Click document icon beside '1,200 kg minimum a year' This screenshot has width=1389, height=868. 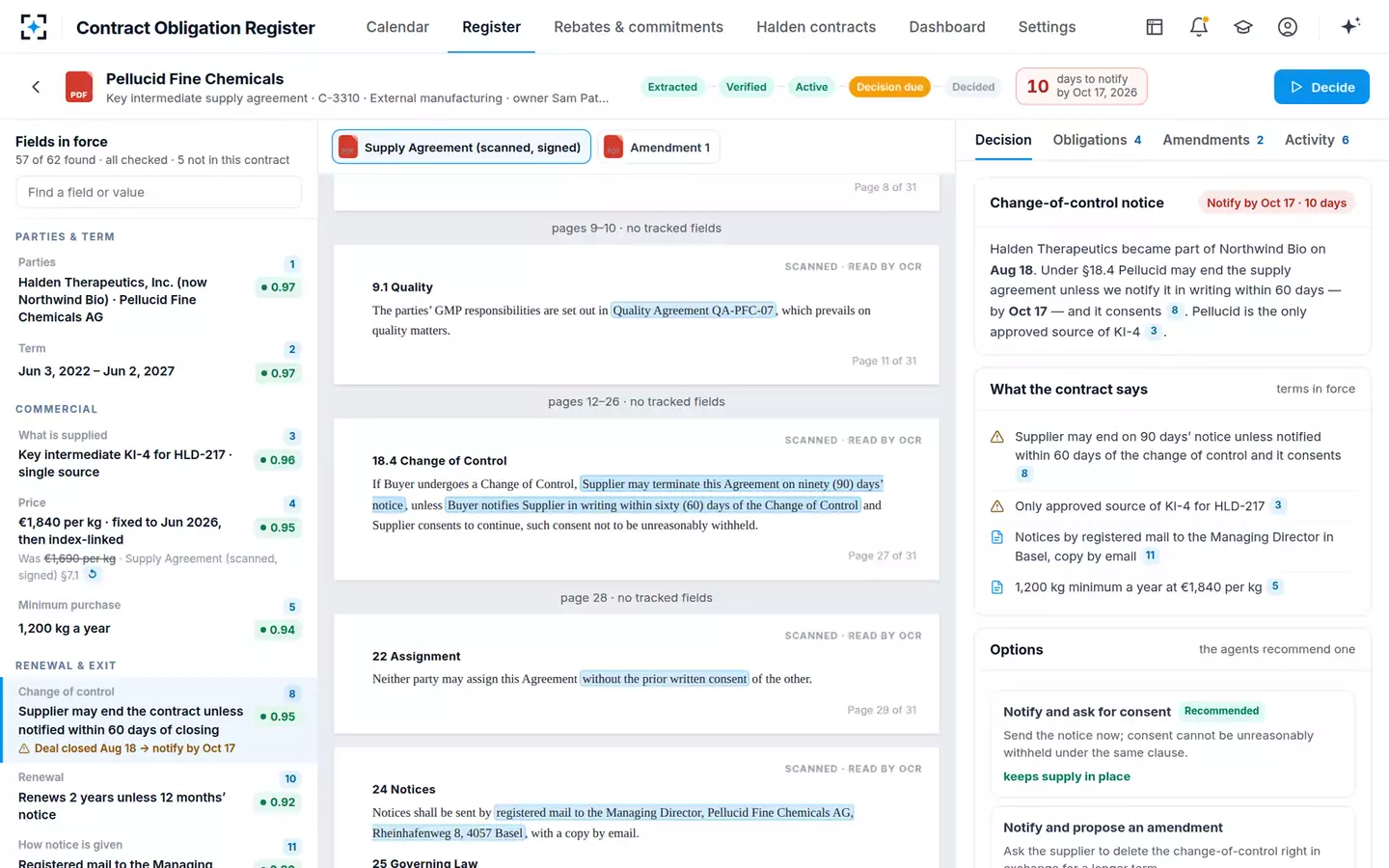(x=997, y=587)
